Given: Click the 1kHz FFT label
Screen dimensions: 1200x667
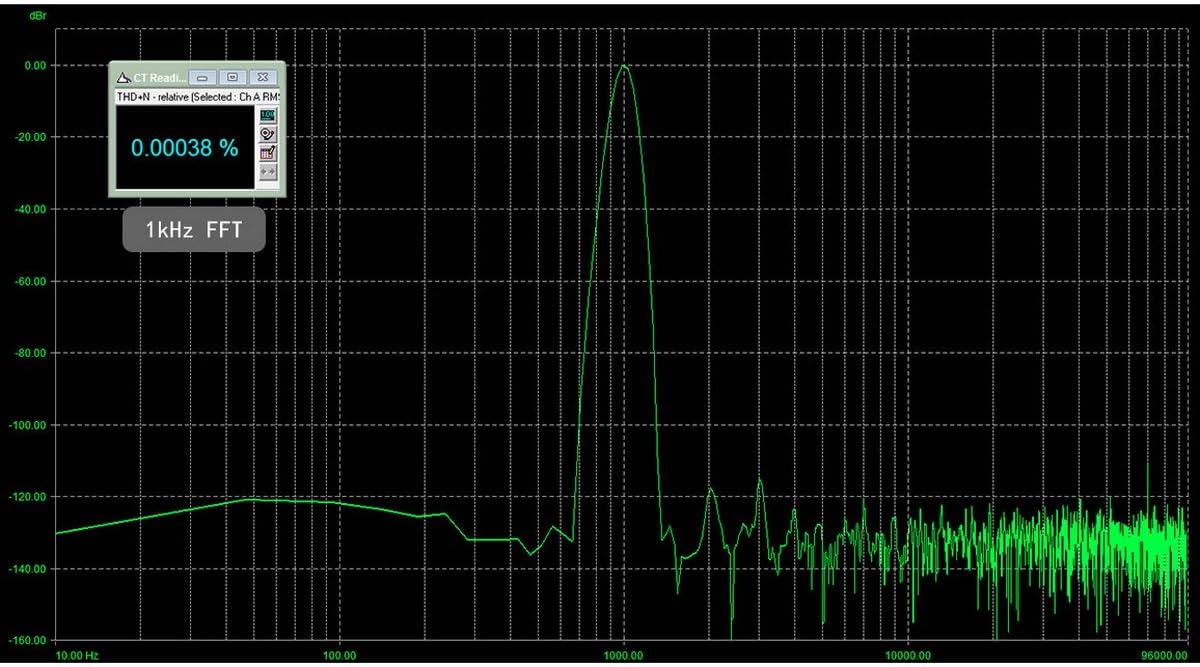Looking at the screenshot, I should coord(194,230).
